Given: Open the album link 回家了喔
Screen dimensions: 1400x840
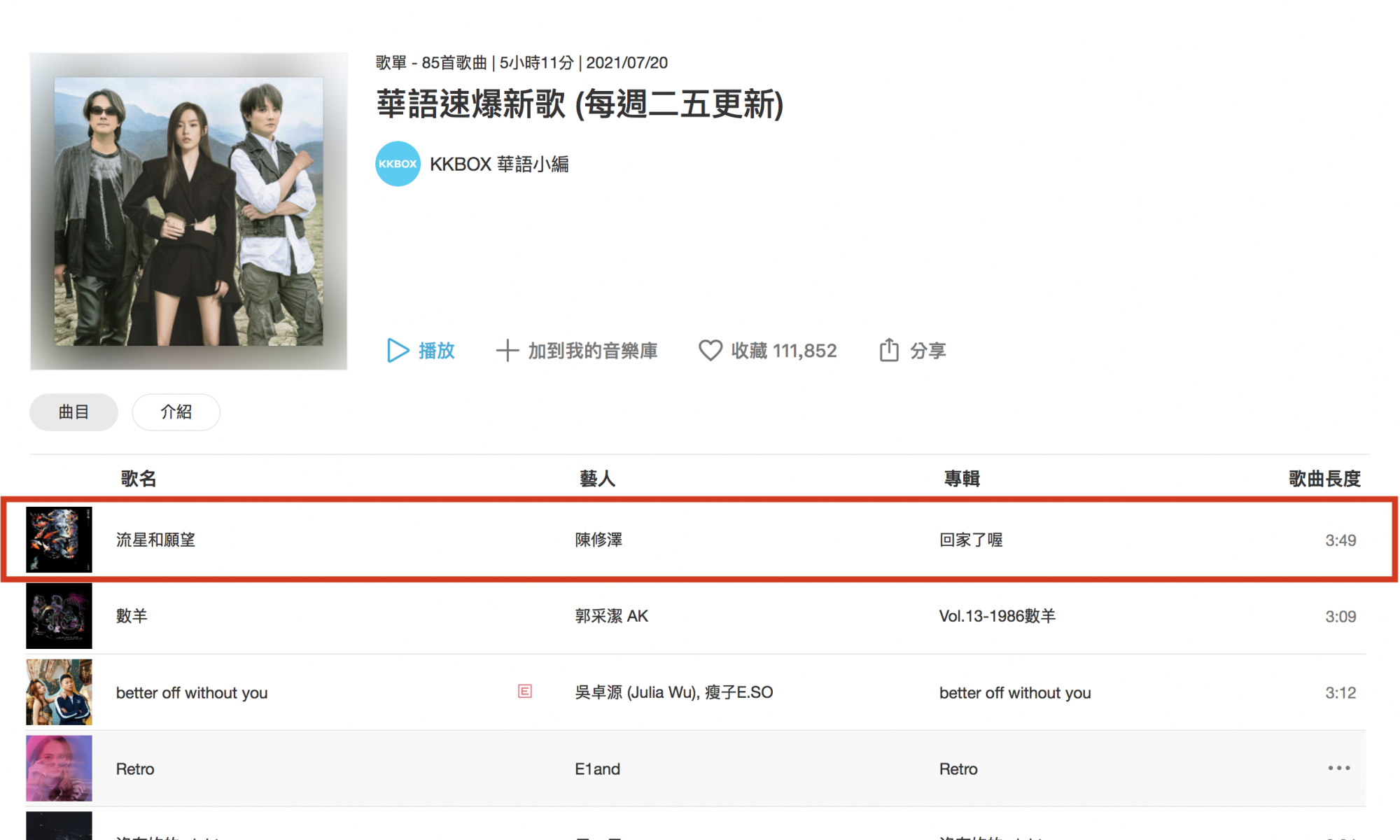Looking at the screenshot, I should coord(970,540).
